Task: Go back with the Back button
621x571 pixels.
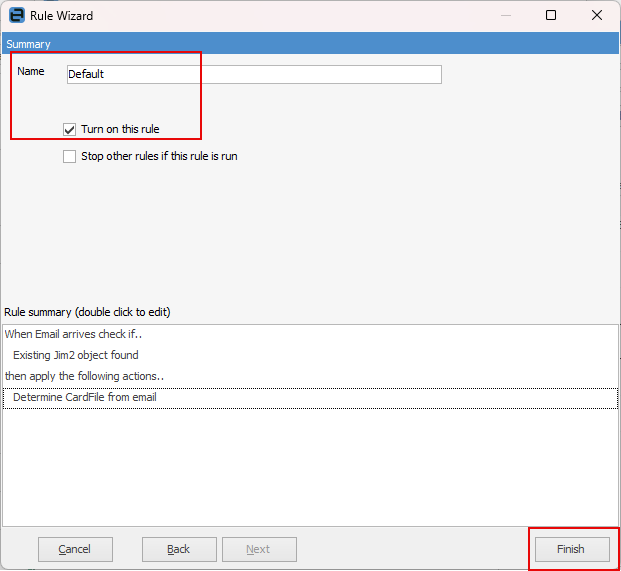Action: click(179, 549)
